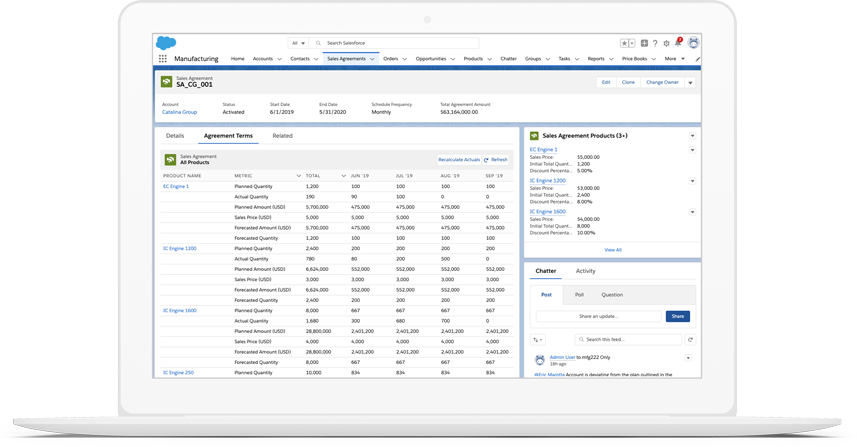Click the Favorites star icon

[x=624, y=43]
